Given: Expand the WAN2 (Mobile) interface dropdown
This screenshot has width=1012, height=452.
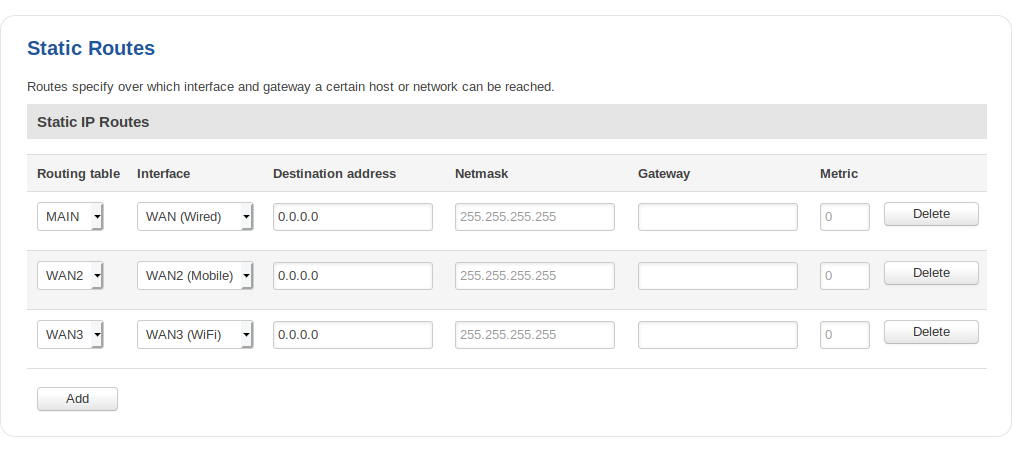Looking at the screenshot, I should [195, 276].
